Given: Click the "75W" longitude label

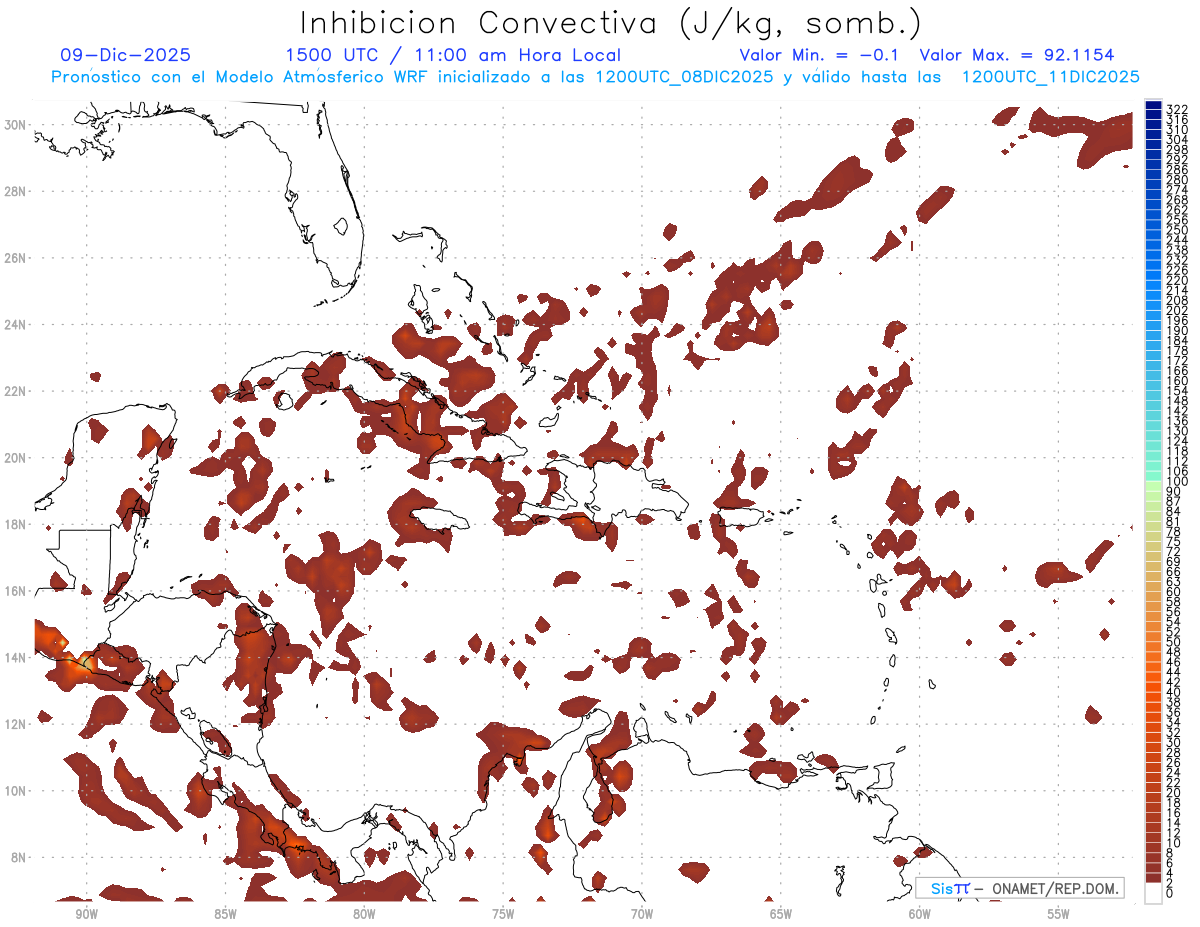Looking at the screenshot, I should click(503, 914).
